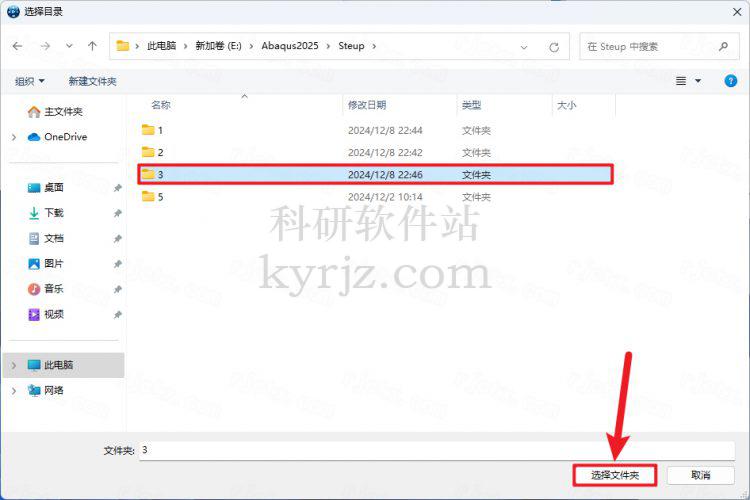
Task: Open the 组织 menu
Action: click(29, 81)
